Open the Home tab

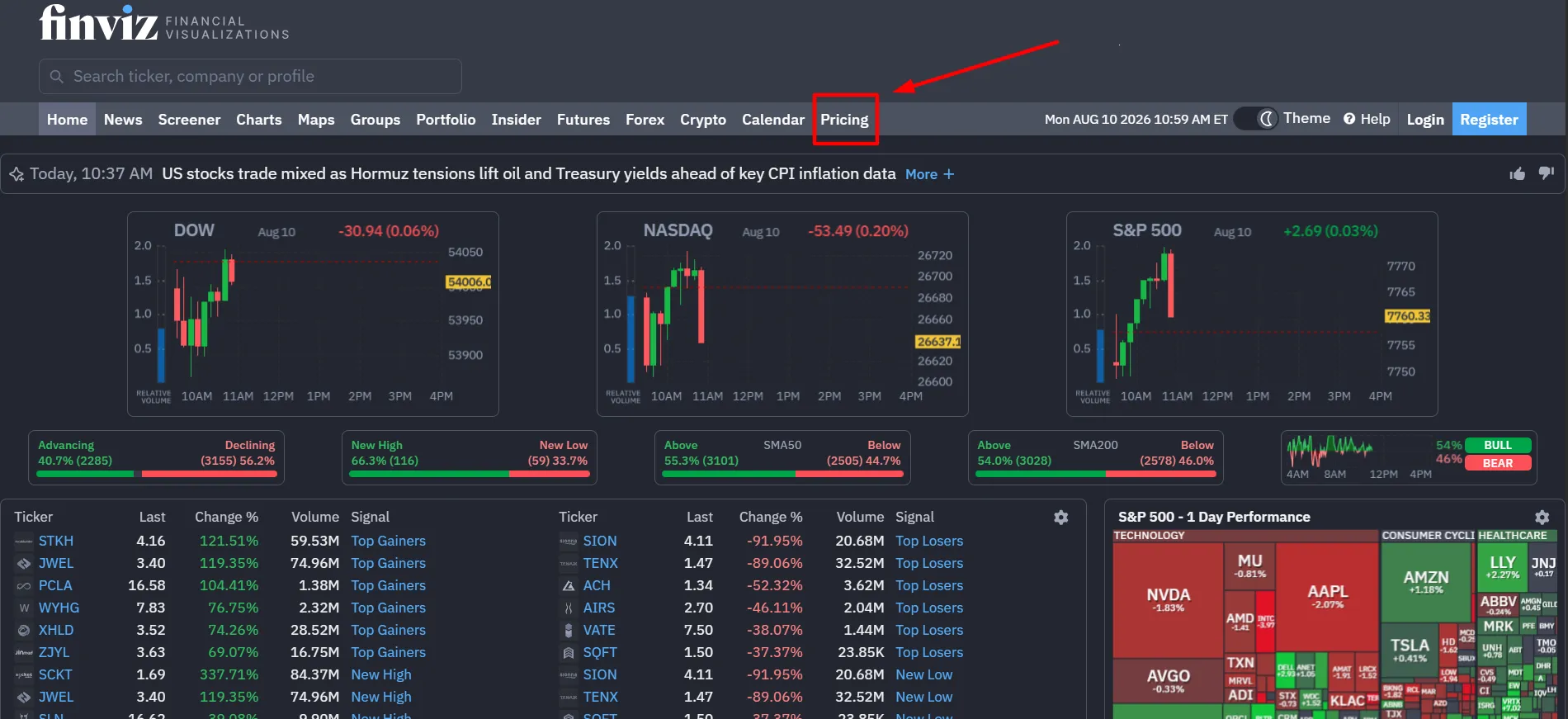[67, 119]
